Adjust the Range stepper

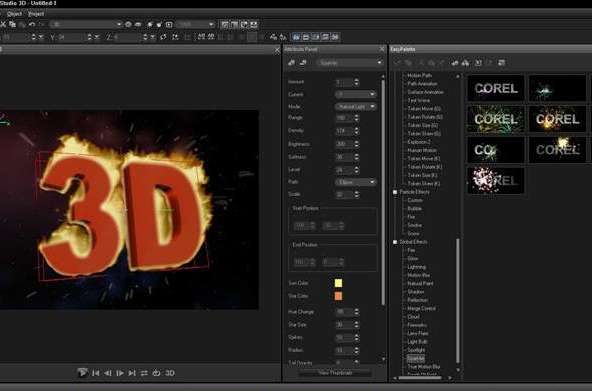click(356, 118)
